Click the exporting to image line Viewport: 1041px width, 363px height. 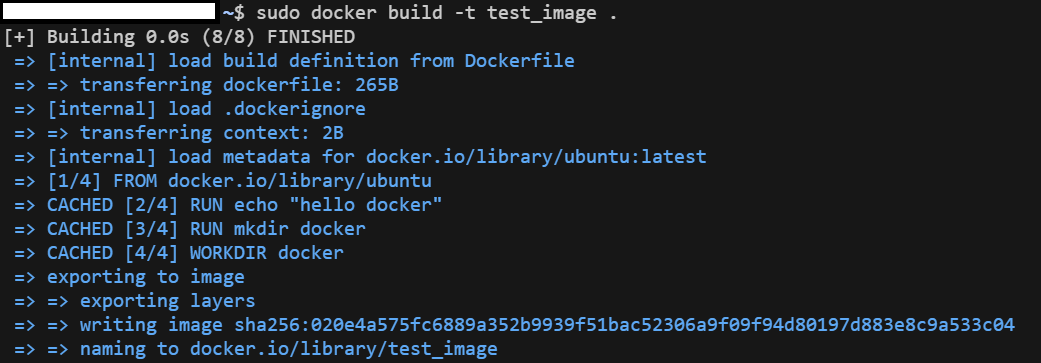coord(129,277)
